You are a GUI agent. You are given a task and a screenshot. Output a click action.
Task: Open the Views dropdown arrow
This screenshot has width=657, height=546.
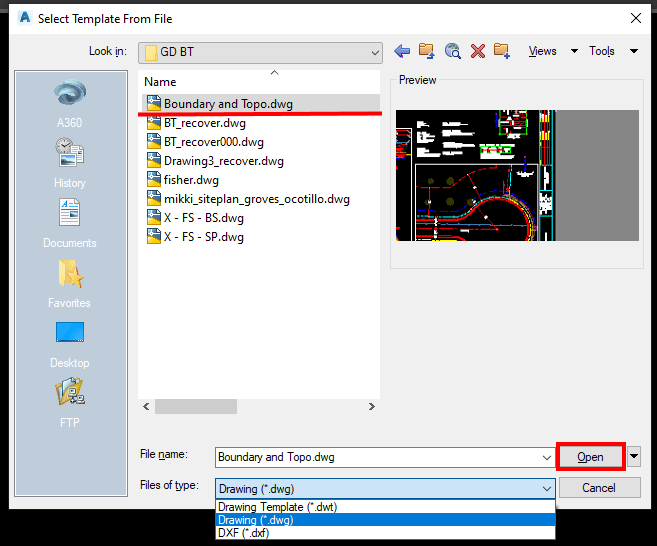pyautogui.click(x=574, y=51)
